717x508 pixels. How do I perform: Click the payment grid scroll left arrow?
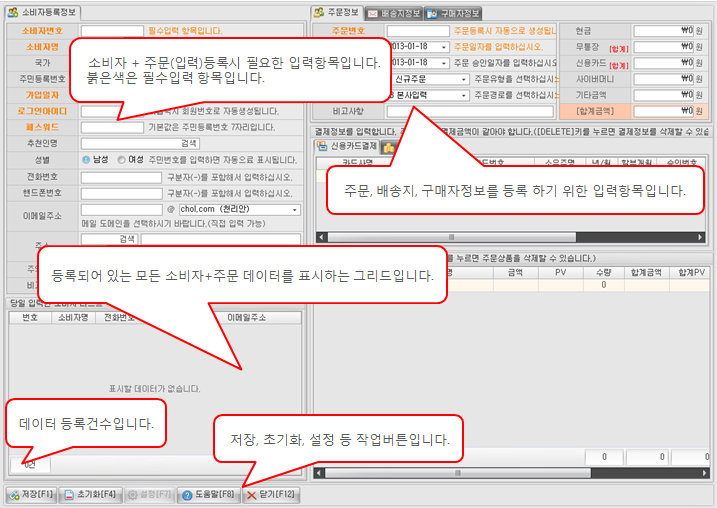click(x=321, y=237)
